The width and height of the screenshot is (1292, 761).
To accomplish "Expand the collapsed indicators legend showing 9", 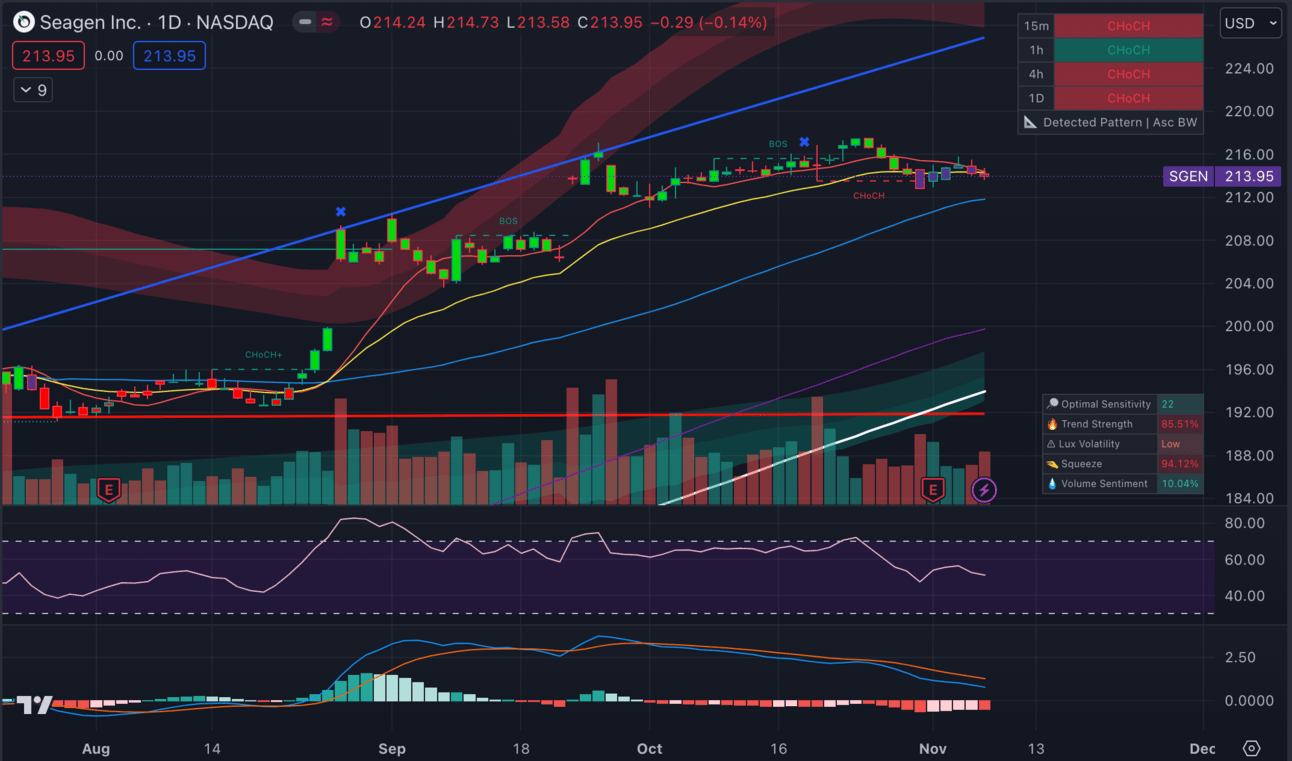I will pos(33,90).
